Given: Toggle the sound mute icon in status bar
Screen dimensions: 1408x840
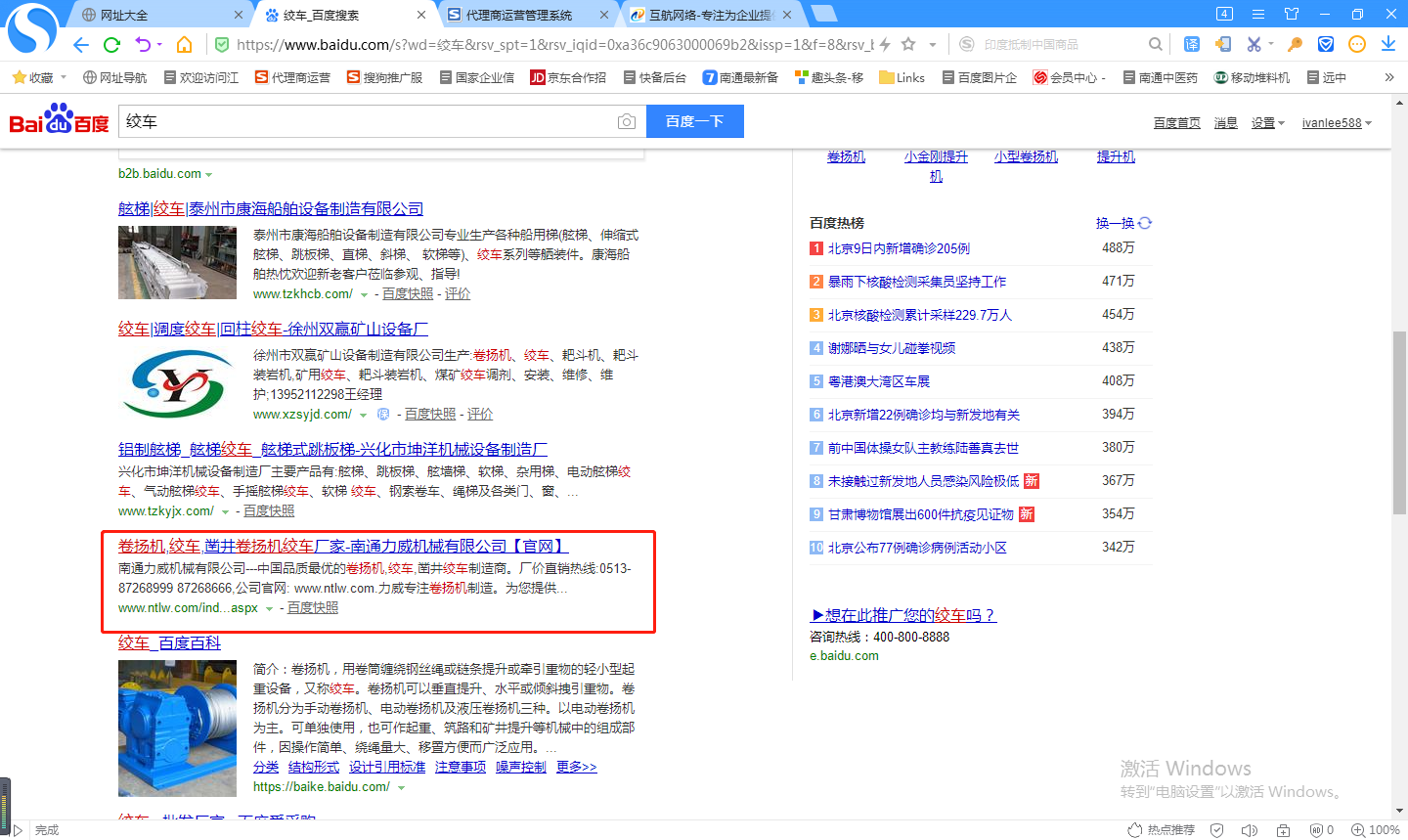Looking at the screenshot, I should pos(1249,830).
